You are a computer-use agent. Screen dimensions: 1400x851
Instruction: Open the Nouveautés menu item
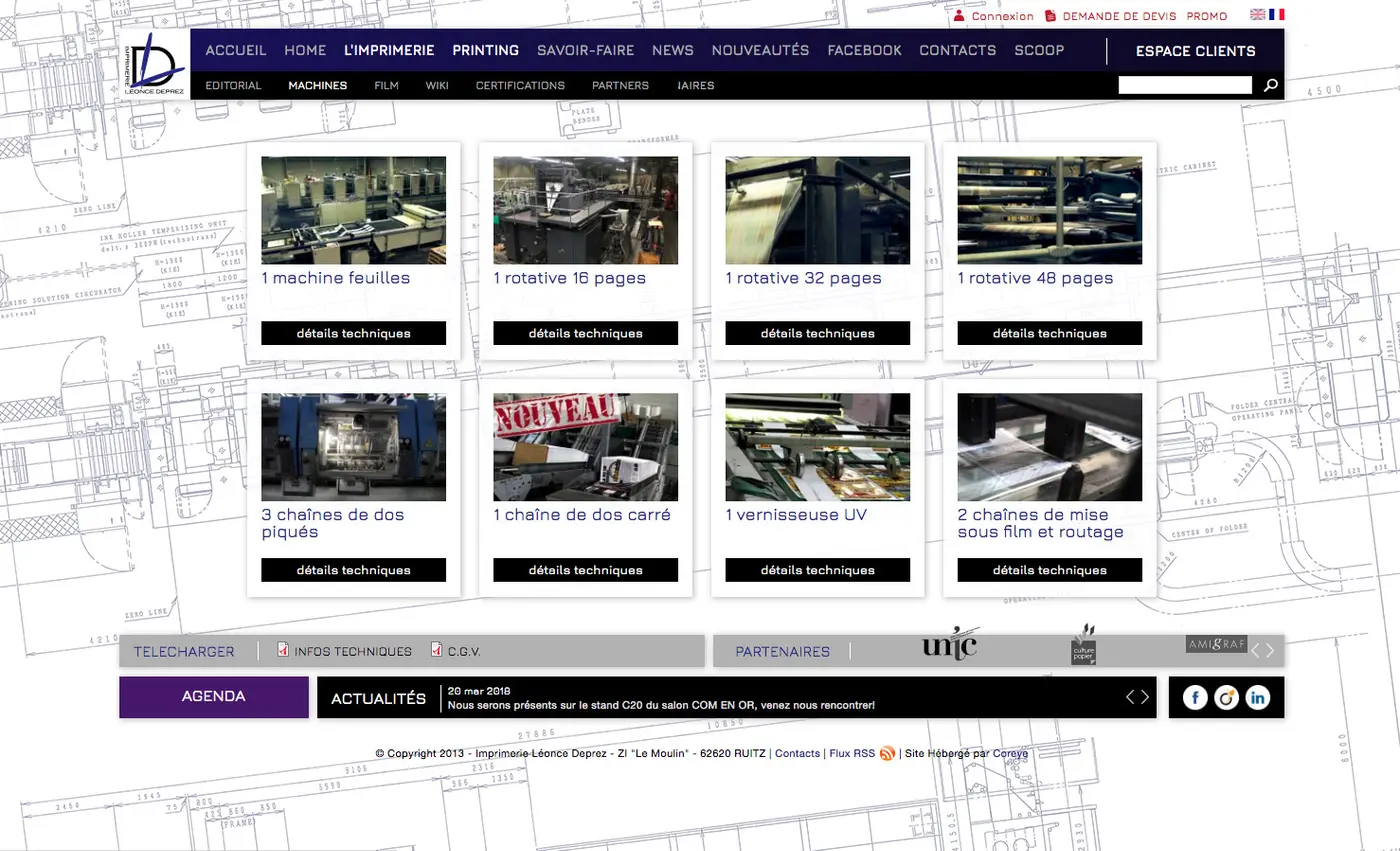click(x=760, y=50)
